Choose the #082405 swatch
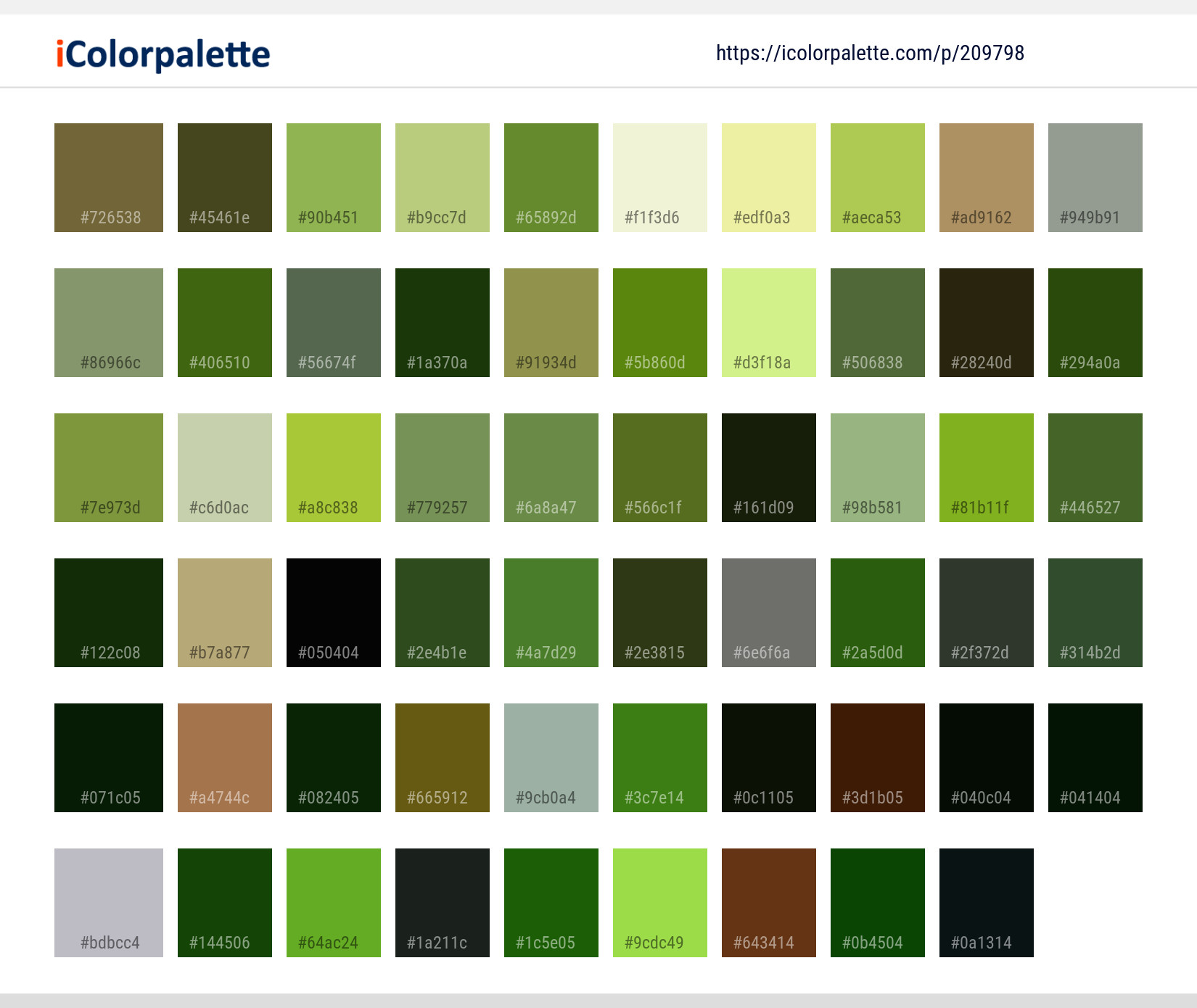 (334, 758)
